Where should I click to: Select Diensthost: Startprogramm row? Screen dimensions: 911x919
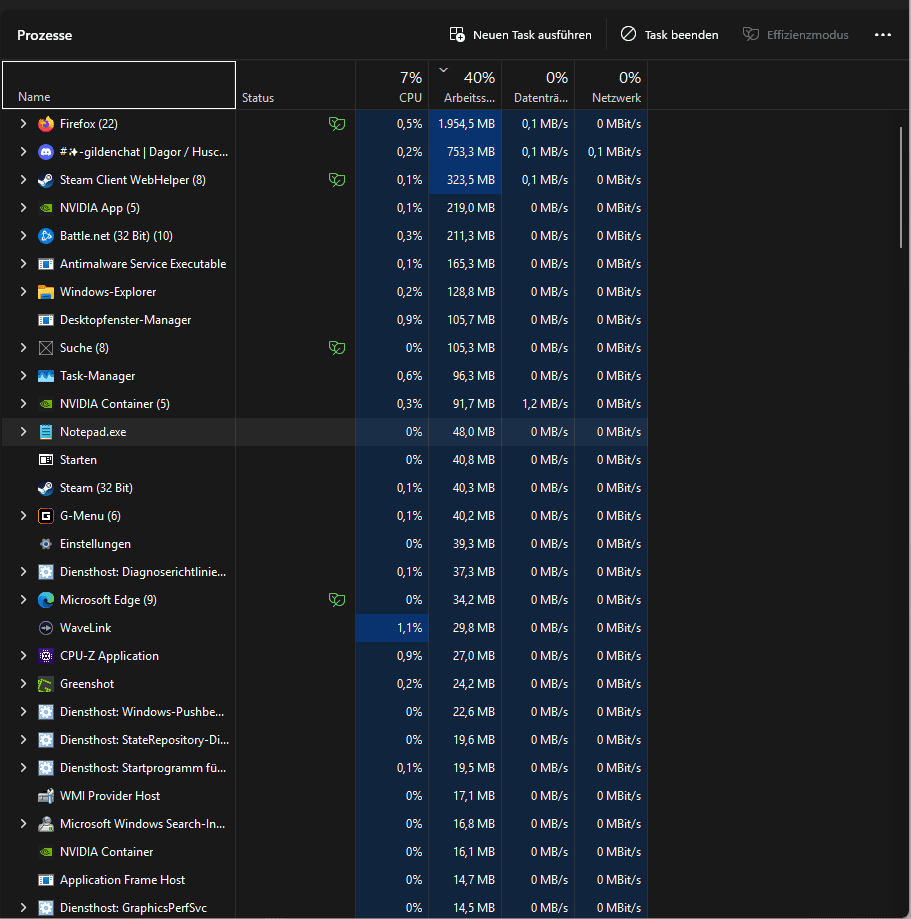[x=324, y=768]
